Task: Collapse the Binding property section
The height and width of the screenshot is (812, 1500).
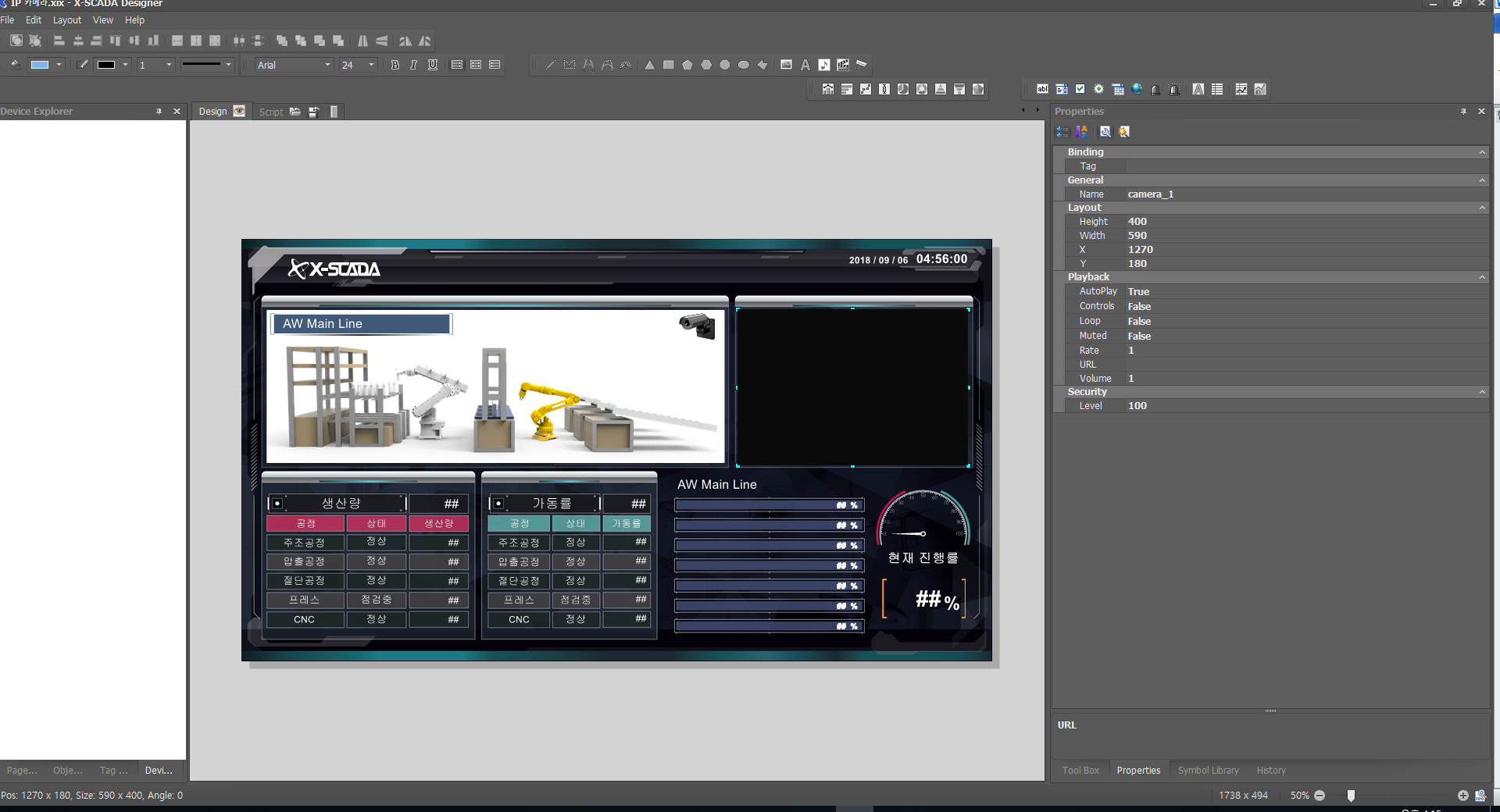Action: click(x=1482, y=152)
